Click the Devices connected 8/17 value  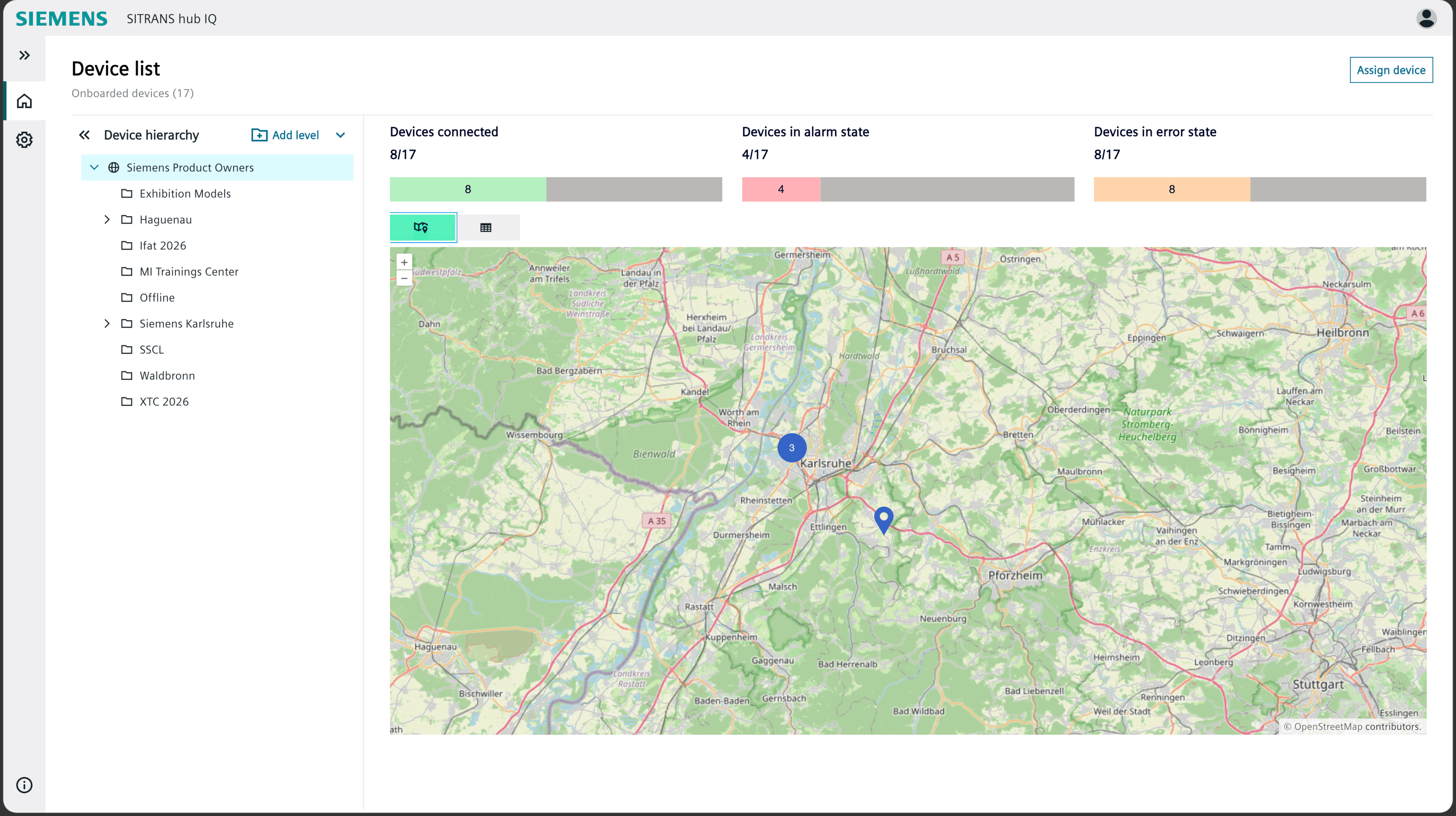(403, 154)
